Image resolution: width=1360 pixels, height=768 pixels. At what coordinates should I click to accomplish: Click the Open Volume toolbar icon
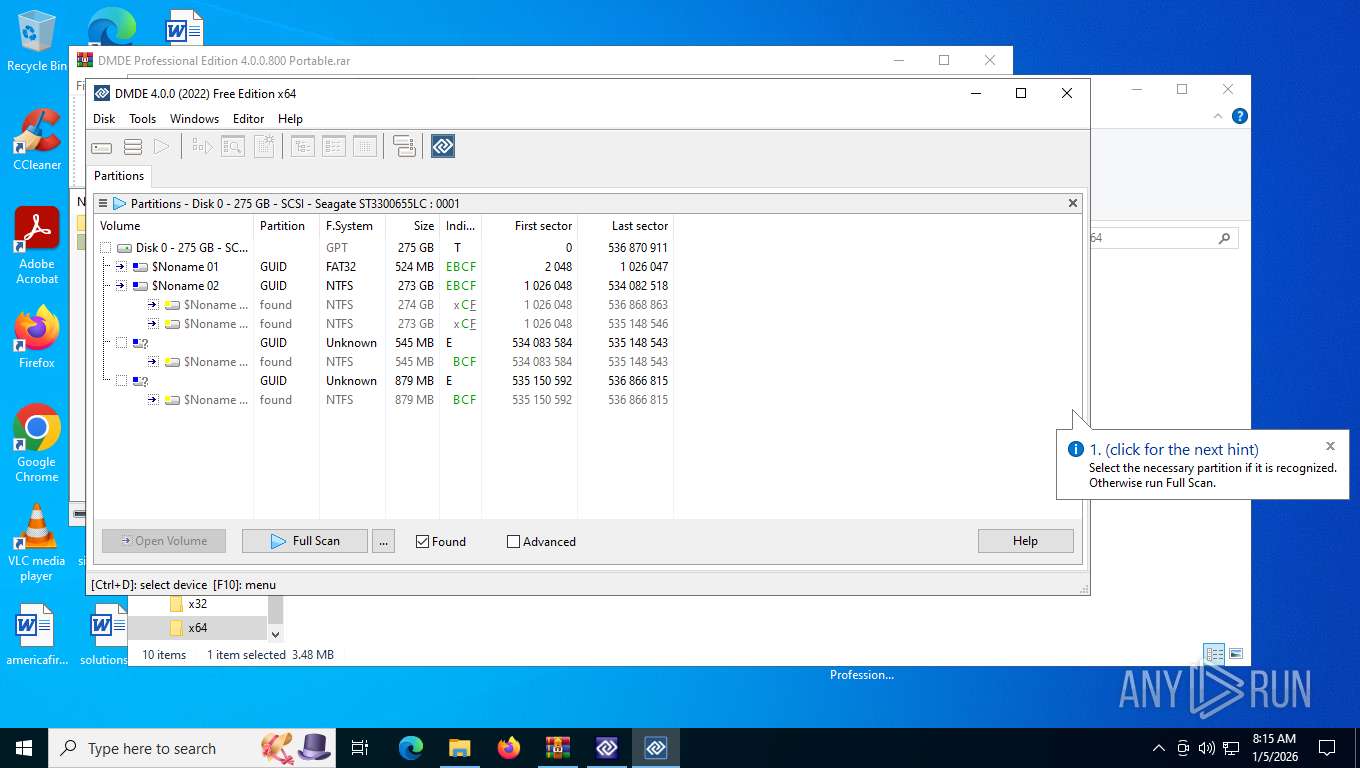tap(202, 147)
